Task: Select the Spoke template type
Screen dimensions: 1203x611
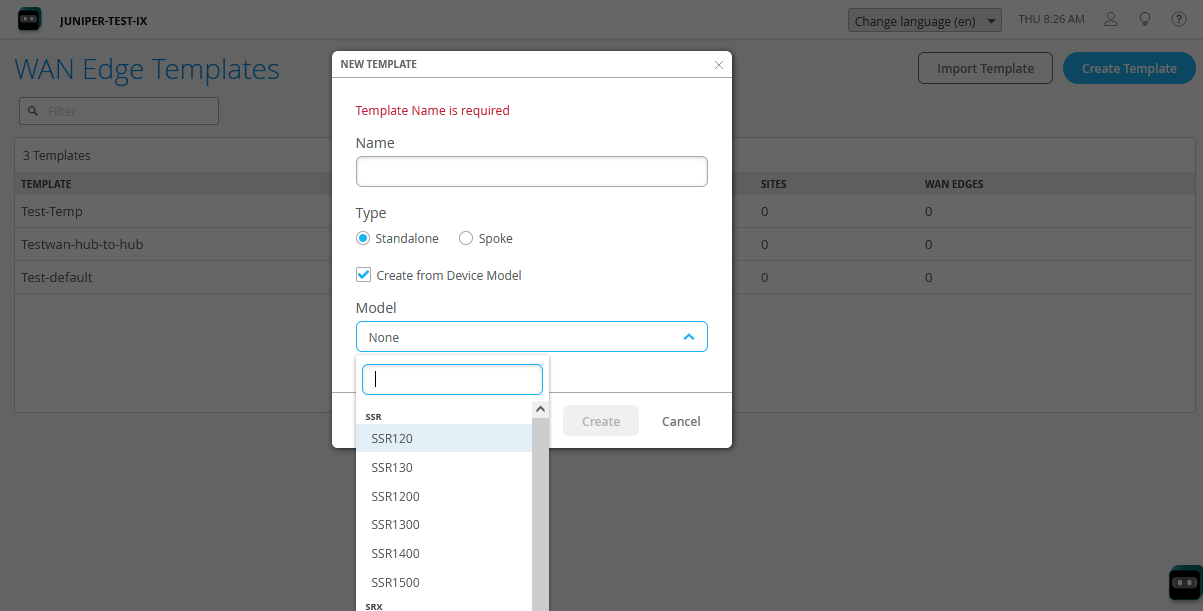Action: point(466,239)
